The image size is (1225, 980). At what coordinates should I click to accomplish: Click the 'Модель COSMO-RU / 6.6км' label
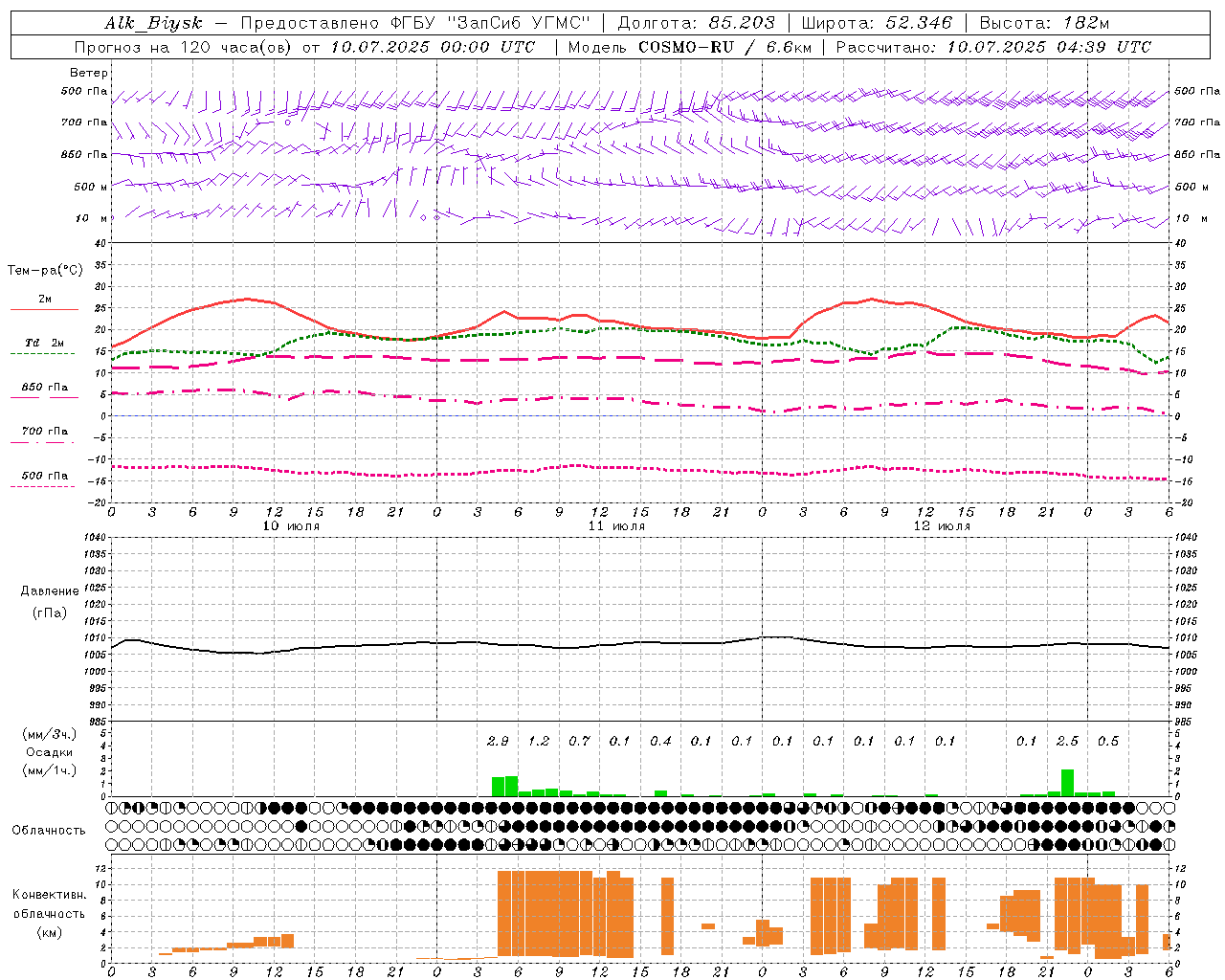click(688, 47)
